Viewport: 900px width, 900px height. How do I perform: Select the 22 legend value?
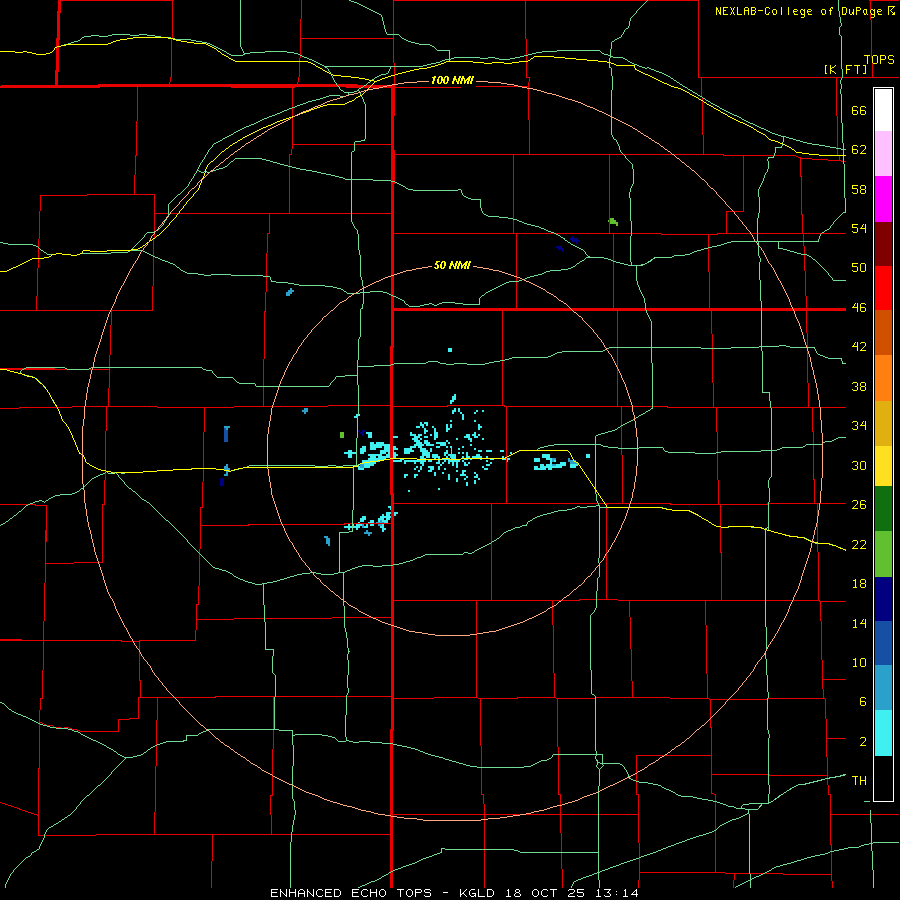859,544
